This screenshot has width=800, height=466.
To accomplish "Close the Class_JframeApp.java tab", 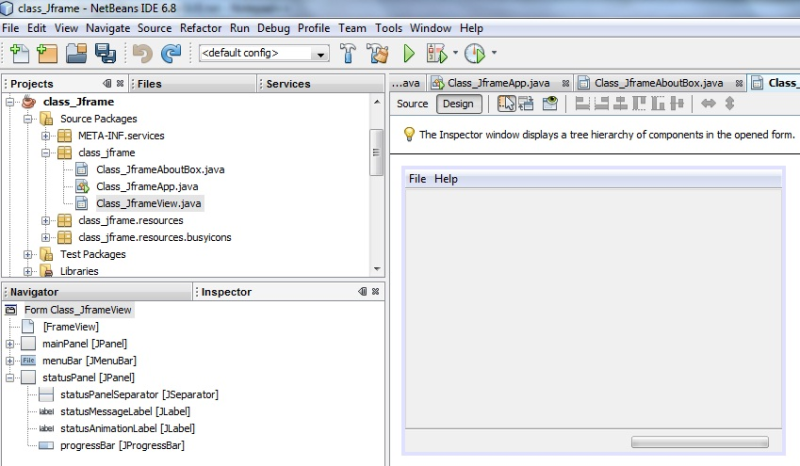I will point(565,83).
